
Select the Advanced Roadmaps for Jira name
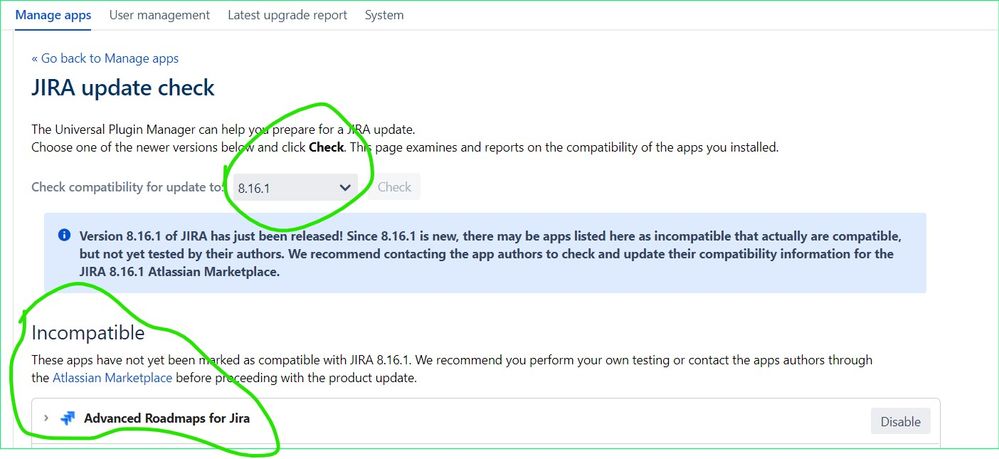click(x=167, y=419)
